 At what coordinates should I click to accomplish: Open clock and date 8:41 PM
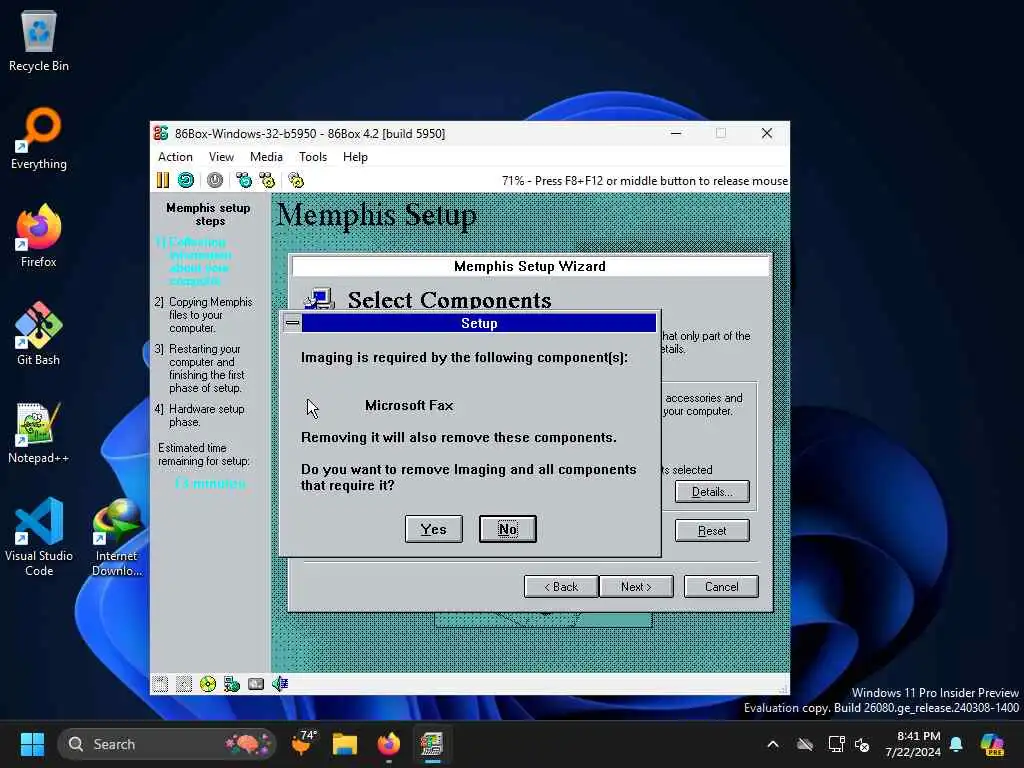[913, 744]
